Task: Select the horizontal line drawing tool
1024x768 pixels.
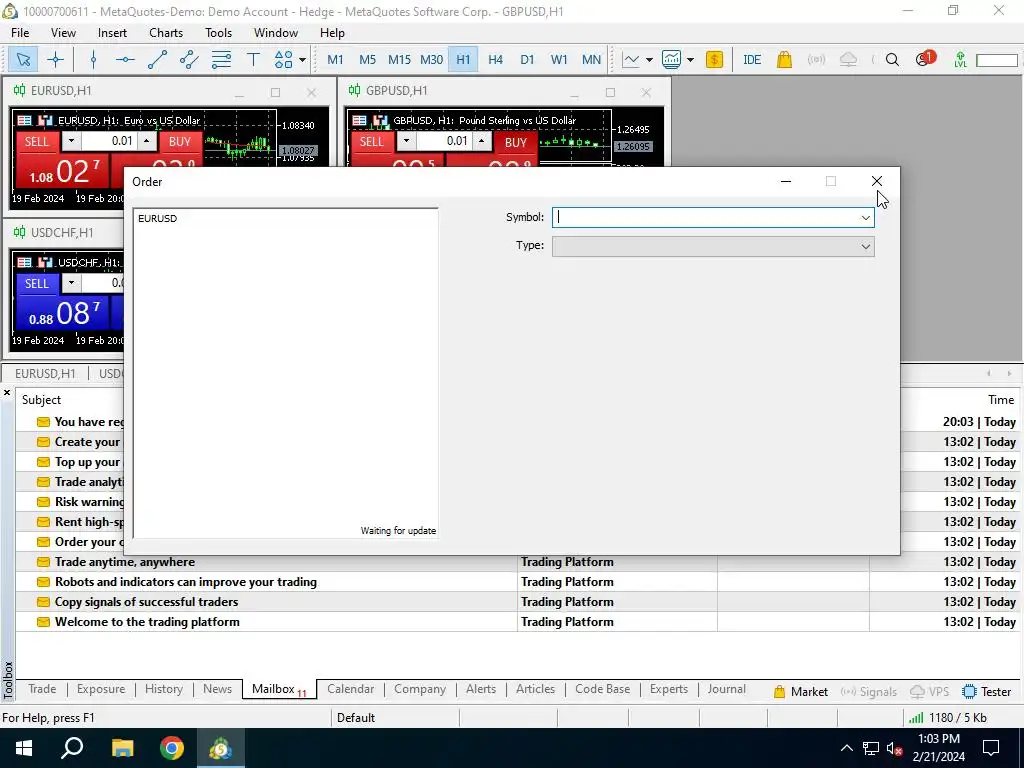Action: click(125, 59)
